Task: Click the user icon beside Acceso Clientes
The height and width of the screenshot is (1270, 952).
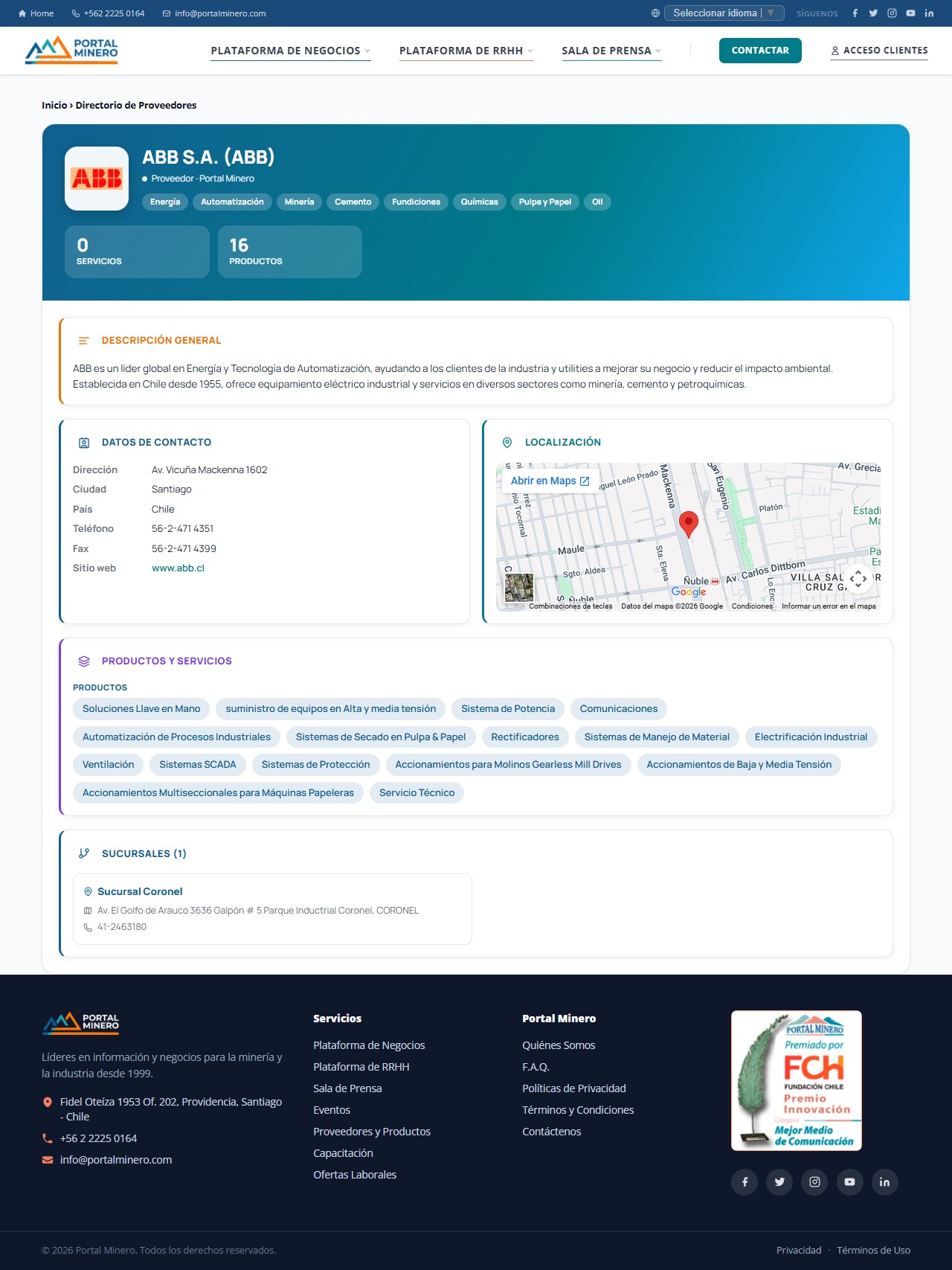Action: tap(835, 51)
